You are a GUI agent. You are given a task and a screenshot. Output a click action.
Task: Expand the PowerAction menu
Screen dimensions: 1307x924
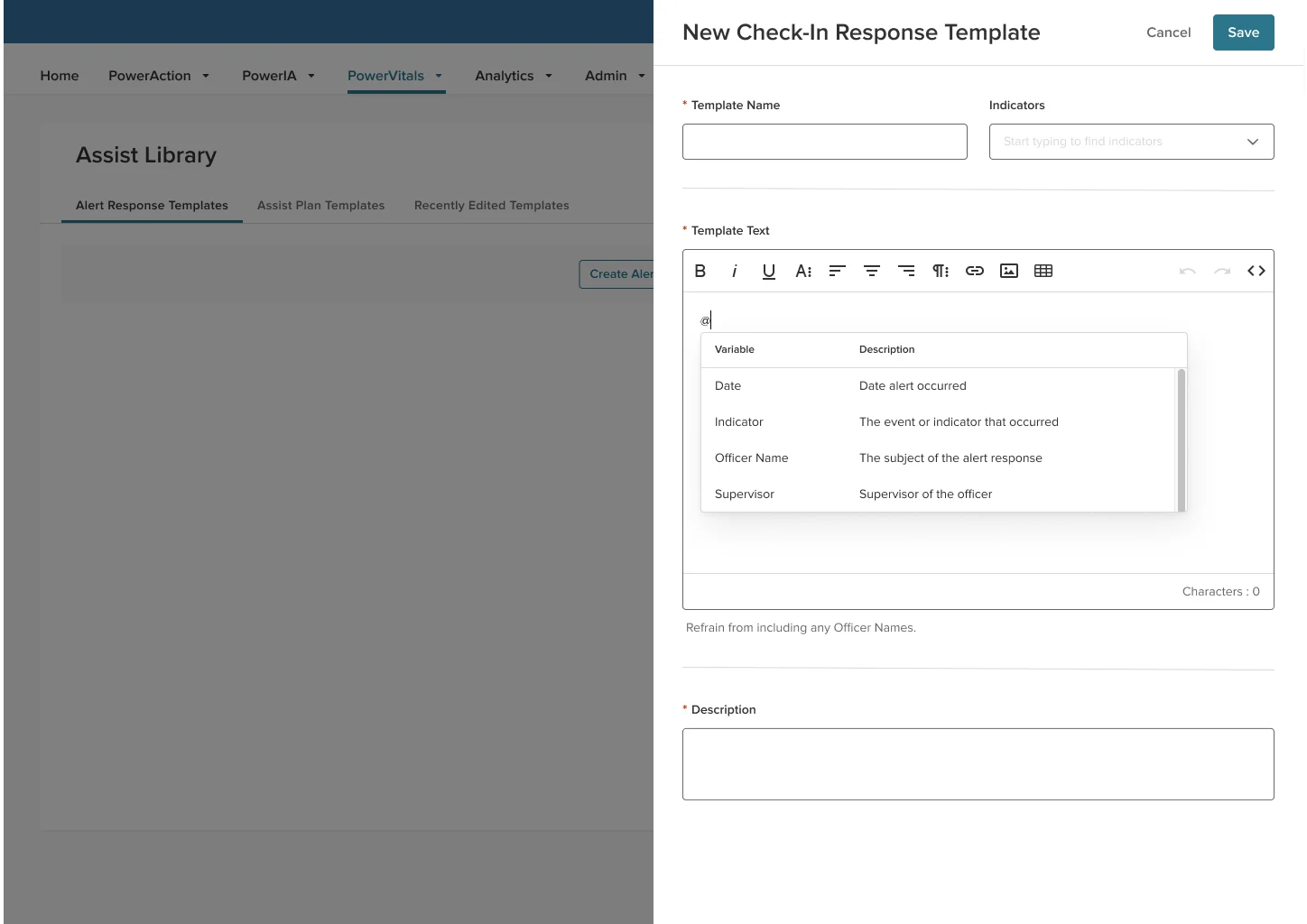(x=159, y=76)
